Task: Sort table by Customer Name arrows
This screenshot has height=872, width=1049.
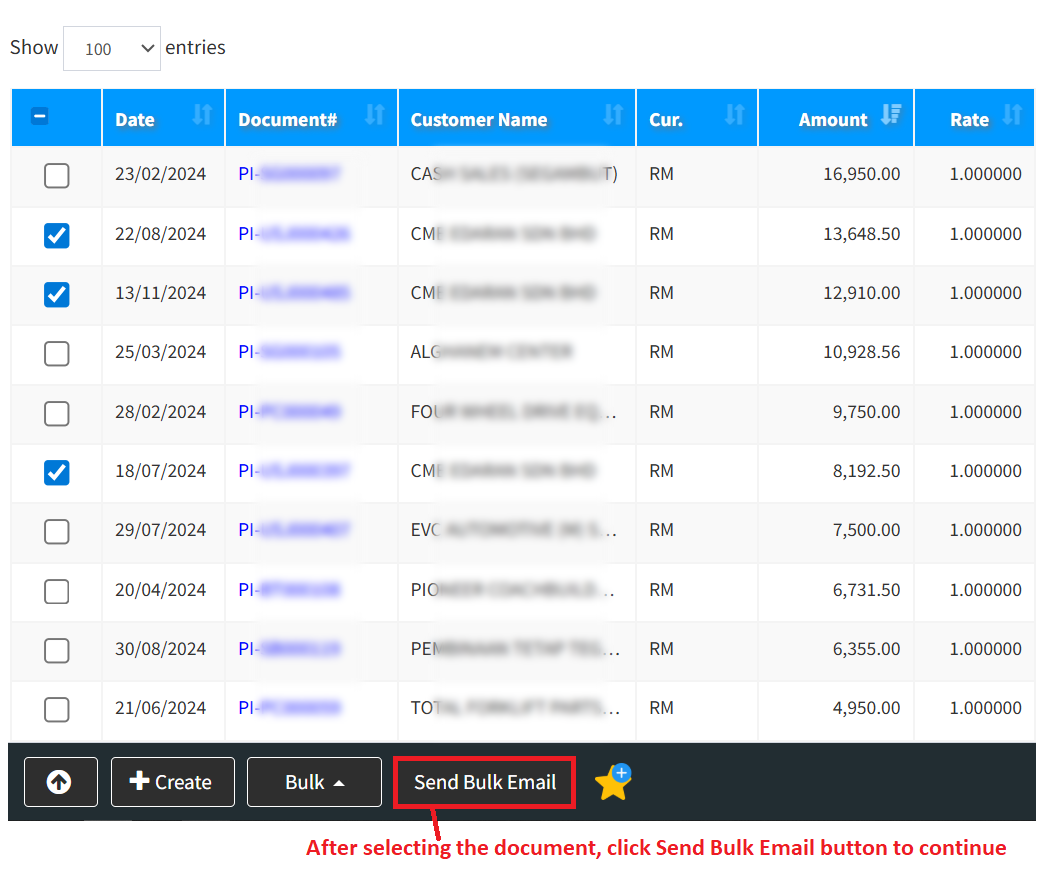Action: tap(613, 116)
